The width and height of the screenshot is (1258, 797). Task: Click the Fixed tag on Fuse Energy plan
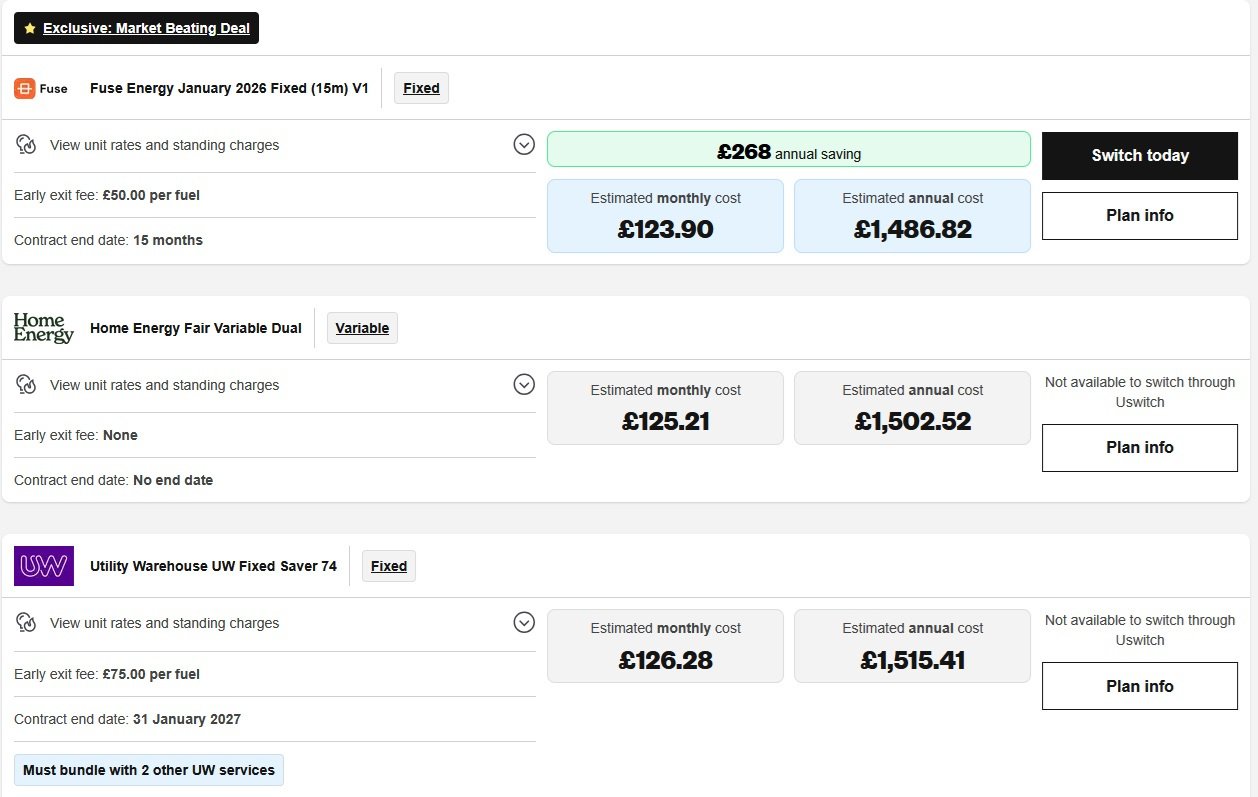[421, 88]
